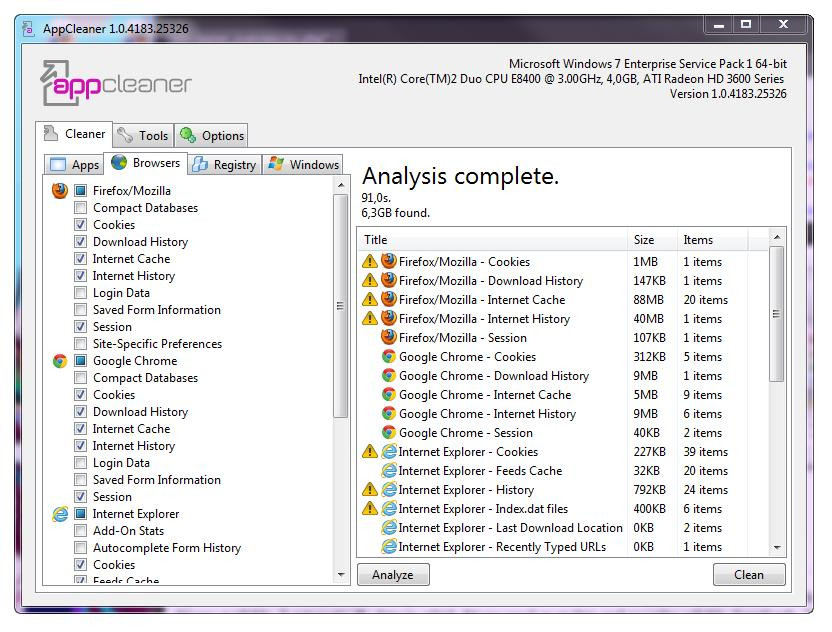This screenshot has height=632, width=832.
Task: Check Autocomplete Form History checkbox
Action: point(81,548)
